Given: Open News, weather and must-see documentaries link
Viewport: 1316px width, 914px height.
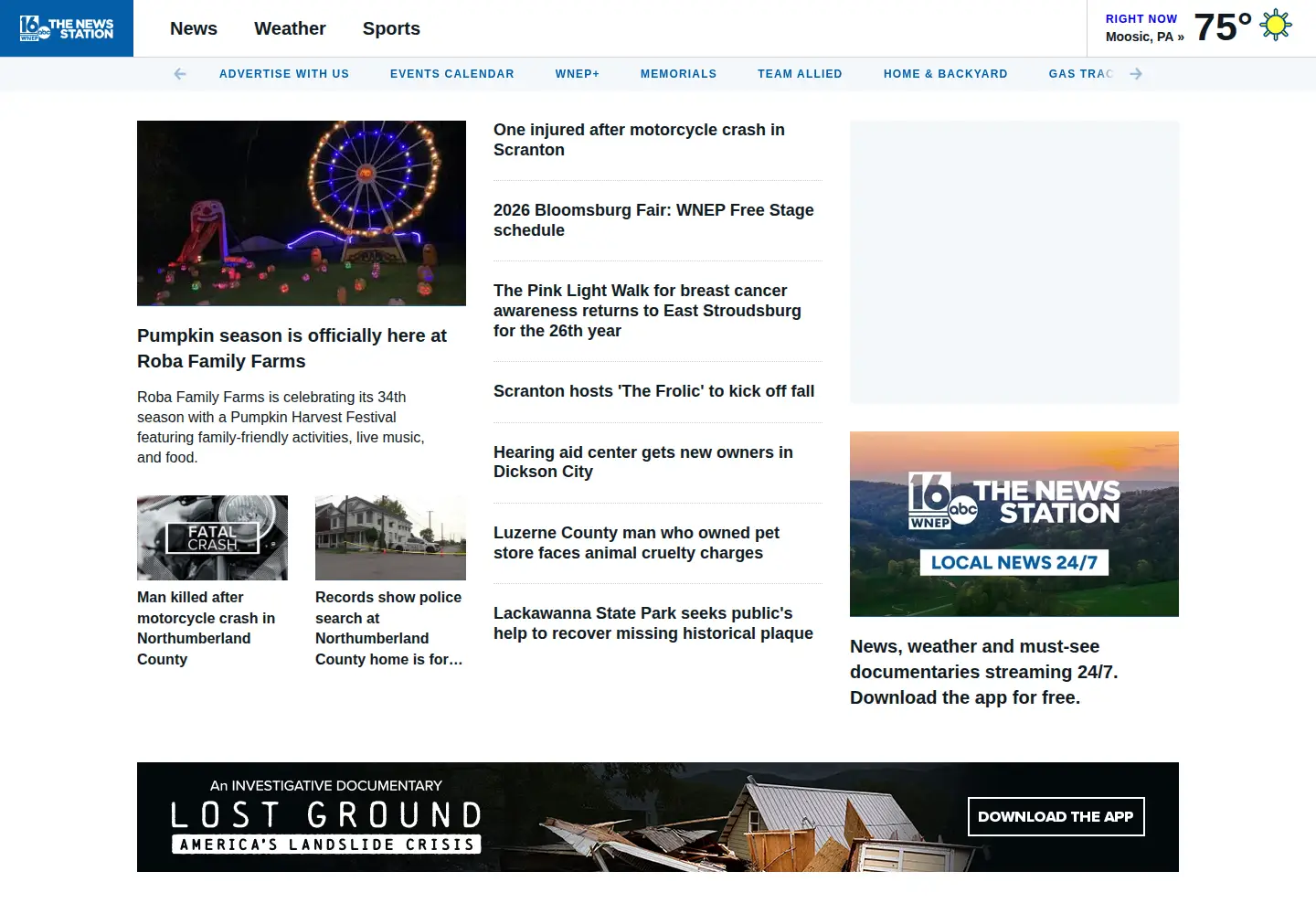Looking at the screenshot, I should tap(984, 672).
